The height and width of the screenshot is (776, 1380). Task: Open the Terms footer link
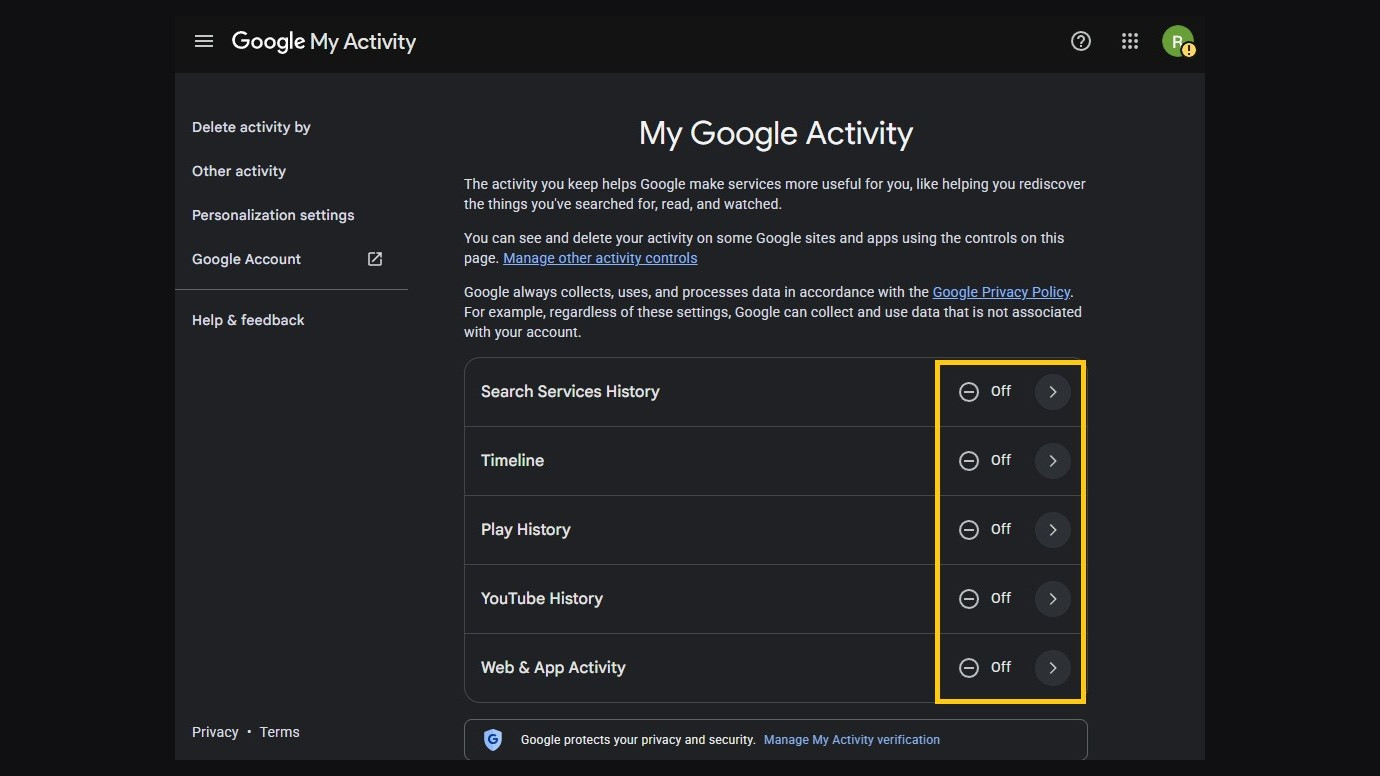(x=279, y=732)
